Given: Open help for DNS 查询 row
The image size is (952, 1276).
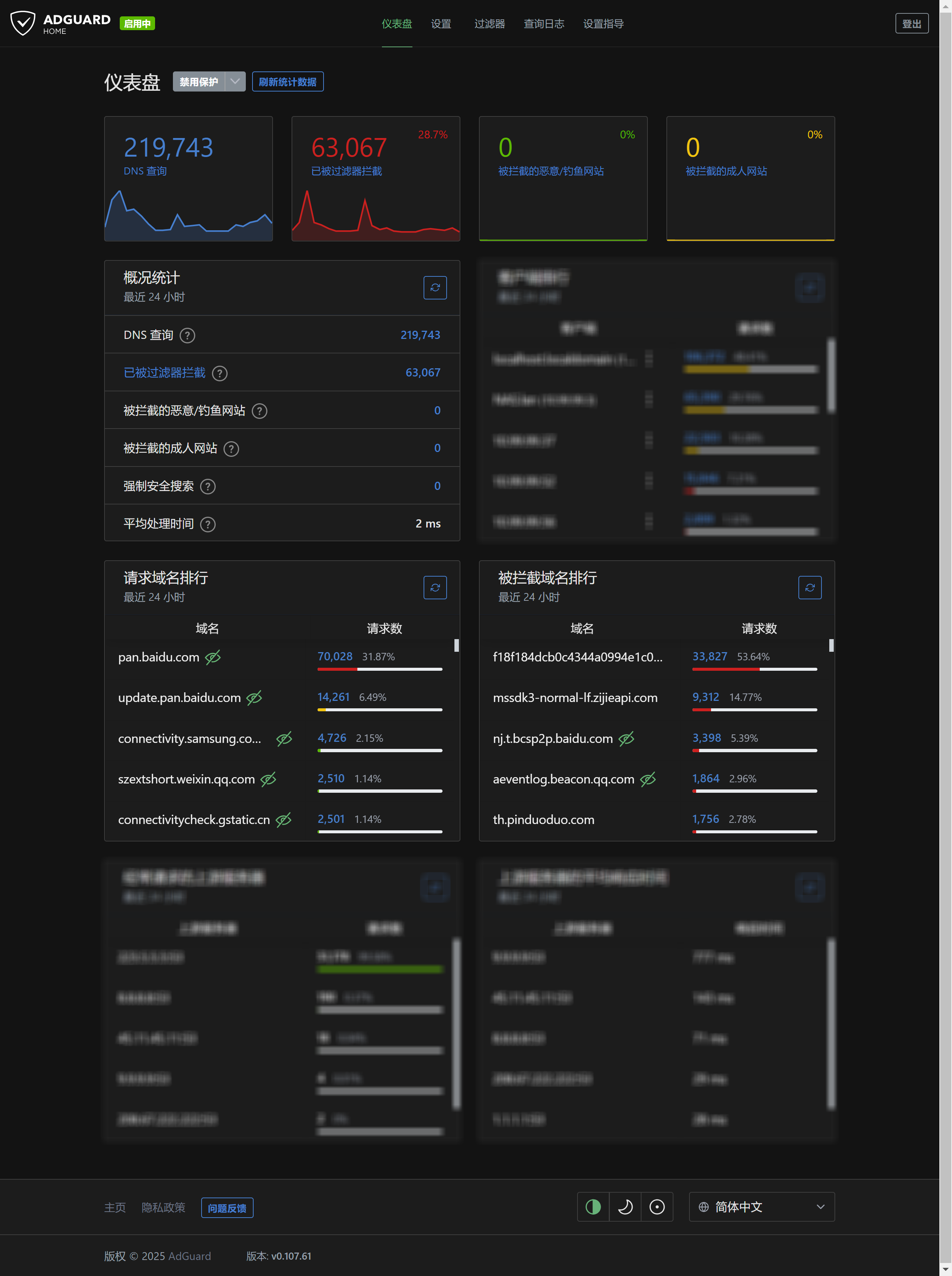Looking at the screenshot, I should 187,336.
